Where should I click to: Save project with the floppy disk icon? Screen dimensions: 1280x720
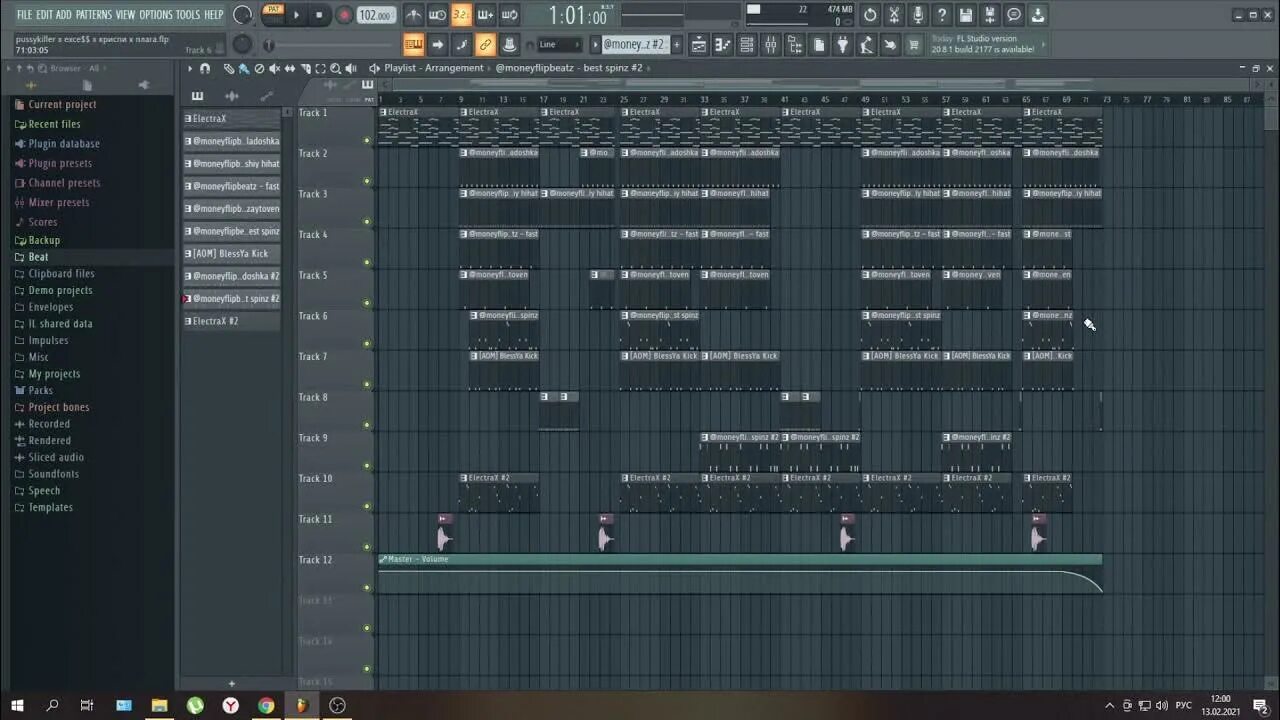pos(966,15)
